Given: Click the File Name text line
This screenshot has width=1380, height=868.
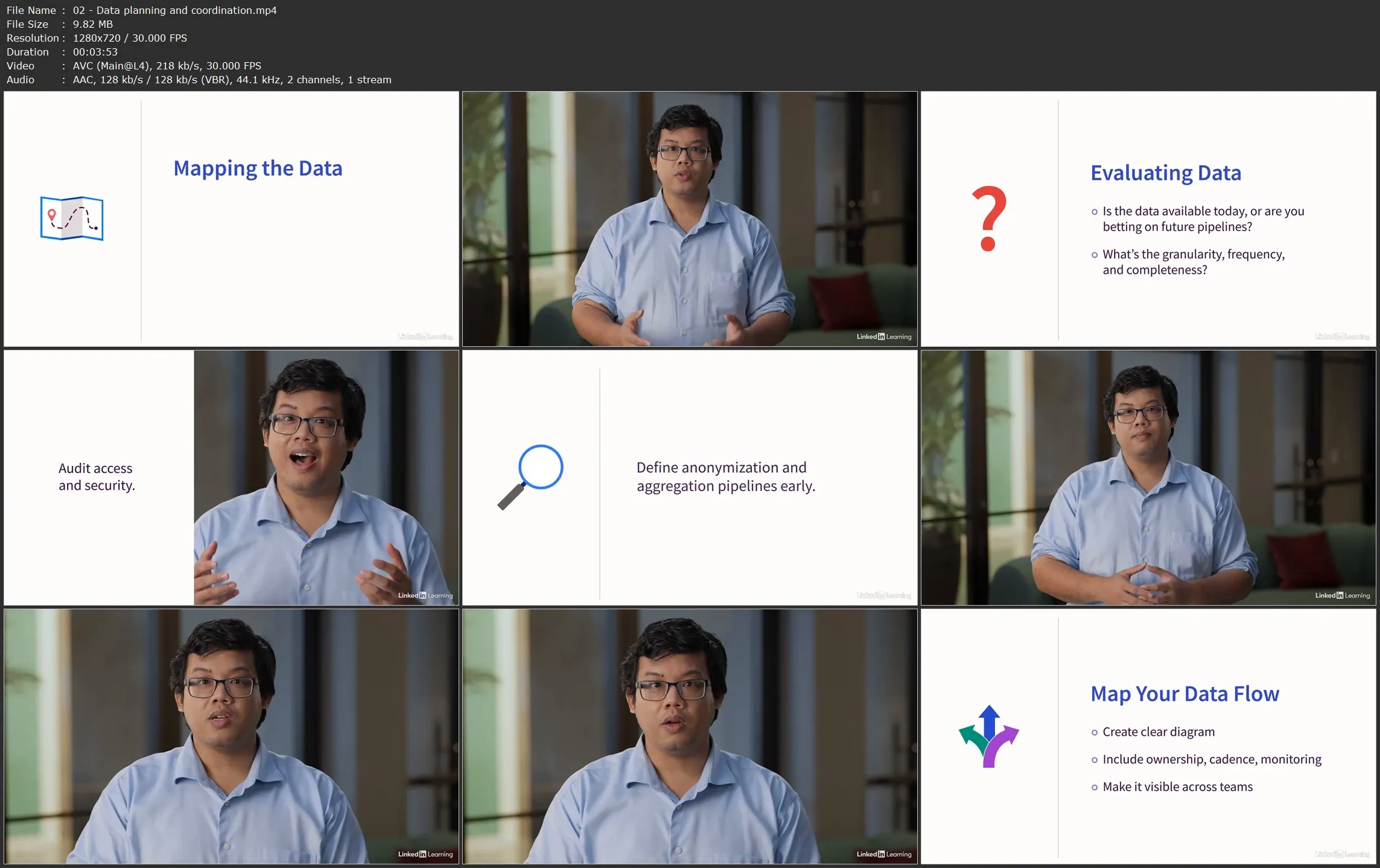Looking at the screenshot, I should [142, 10].
